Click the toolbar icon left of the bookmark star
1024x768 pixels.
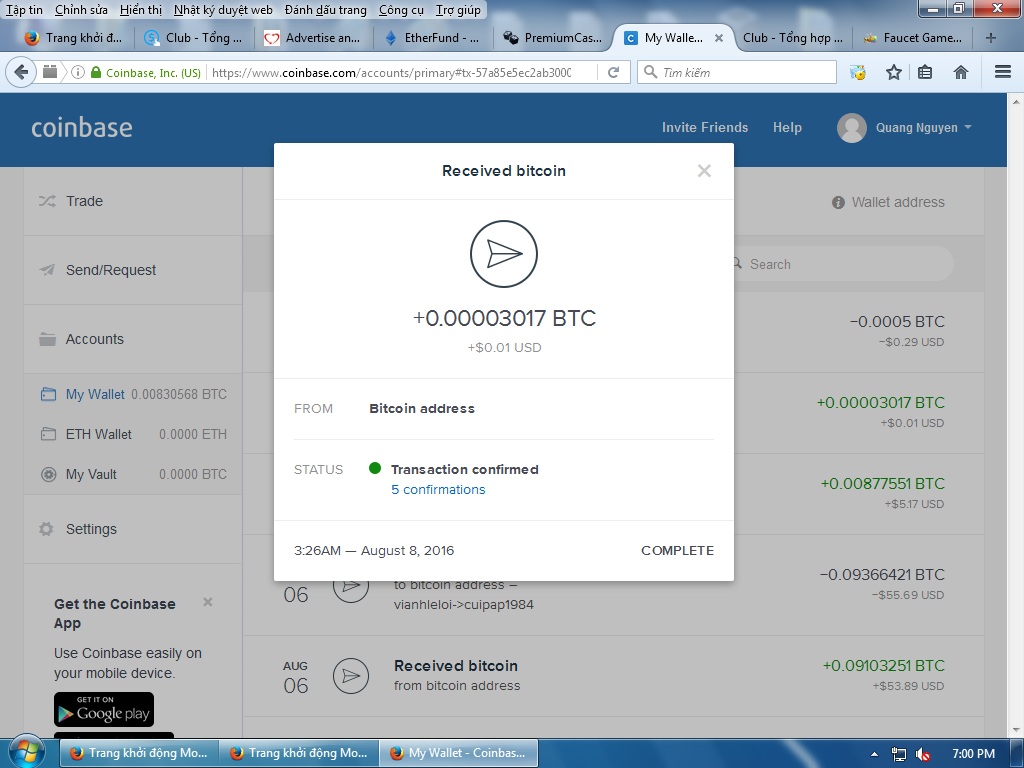click(858, 72)
